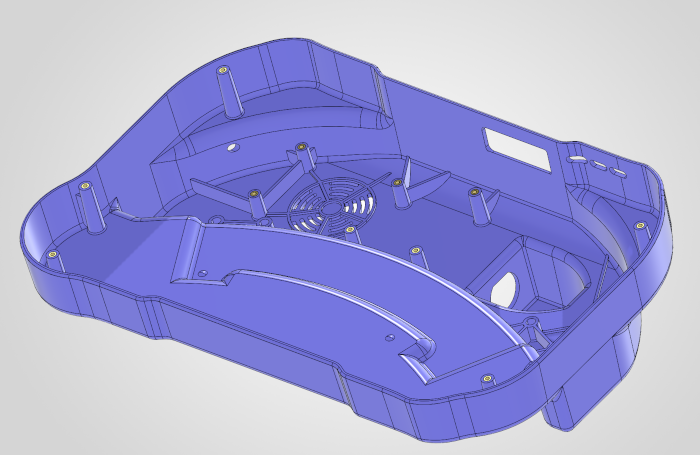Select the rectangular cutout in the housing
The width and height of the screenshot is (700, 455).
[515, 146]
